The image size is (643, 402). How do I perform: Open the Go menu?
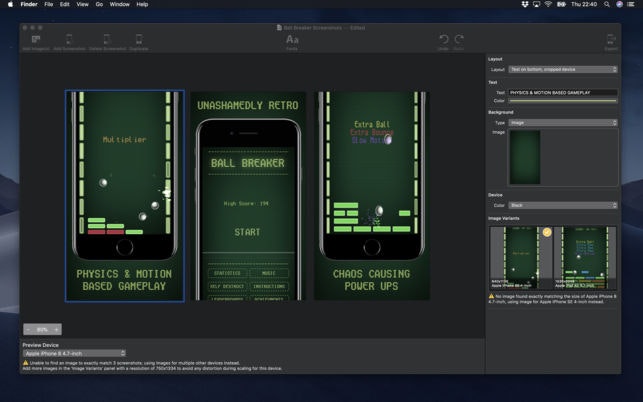click(x=99, y=4)
